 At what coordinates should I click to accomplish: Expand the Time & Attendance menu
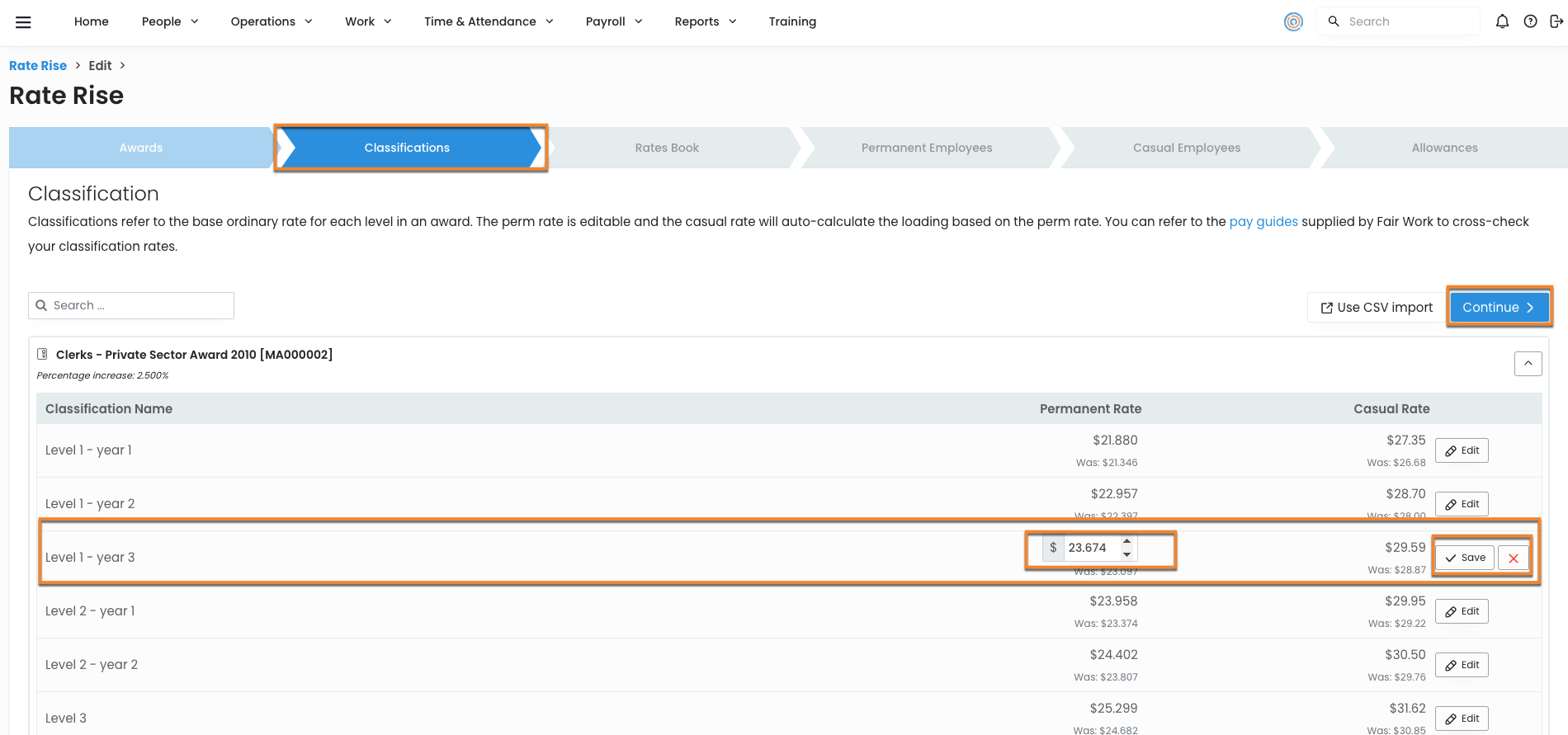pyautogui.click(x=489, y=21)
